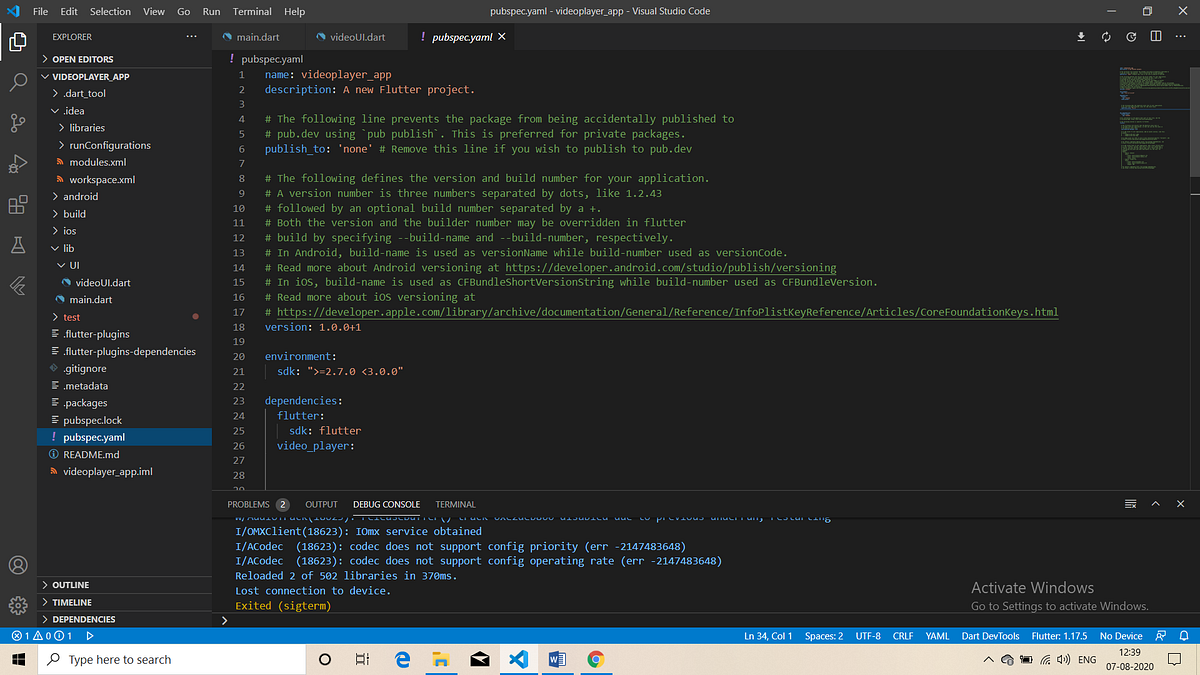1200x675 pixels.
Task: Open the Source Control view
Action: pos(17,123)
